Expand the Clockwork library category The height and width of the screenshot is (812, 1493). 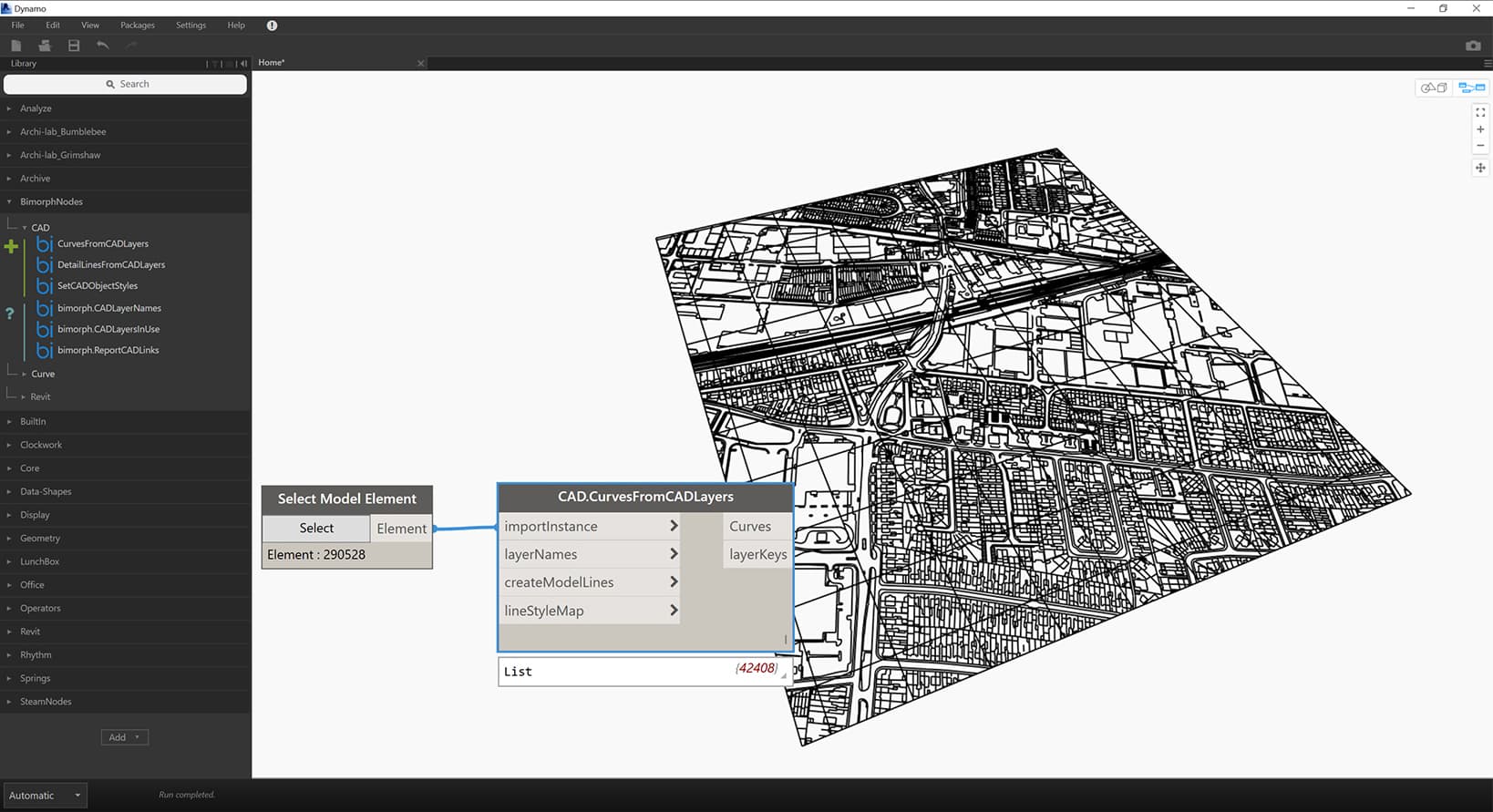point(126,445)
